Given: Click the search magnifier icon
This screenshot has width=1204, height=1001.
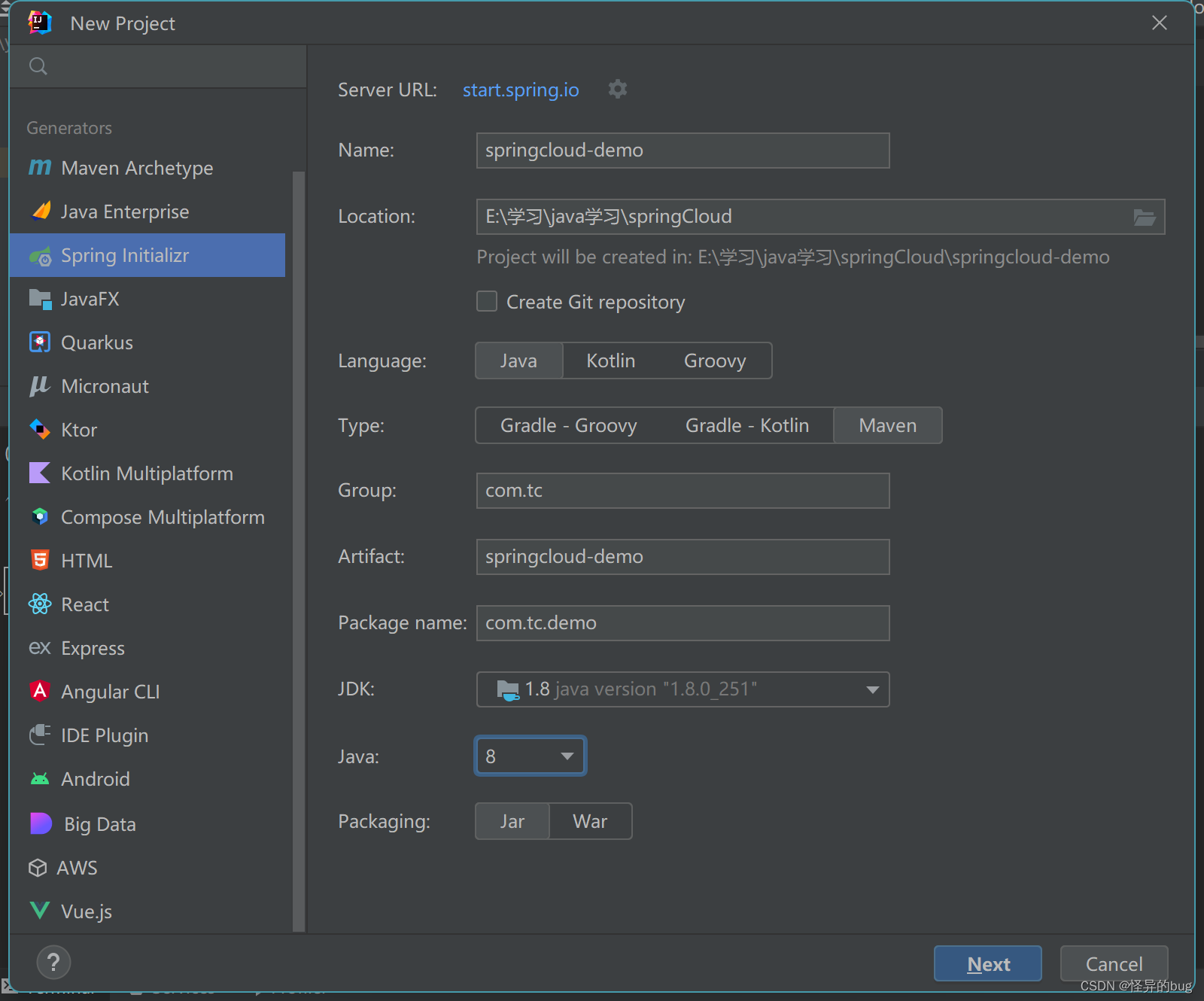Looking at the screenshot, I should (38, 66).
